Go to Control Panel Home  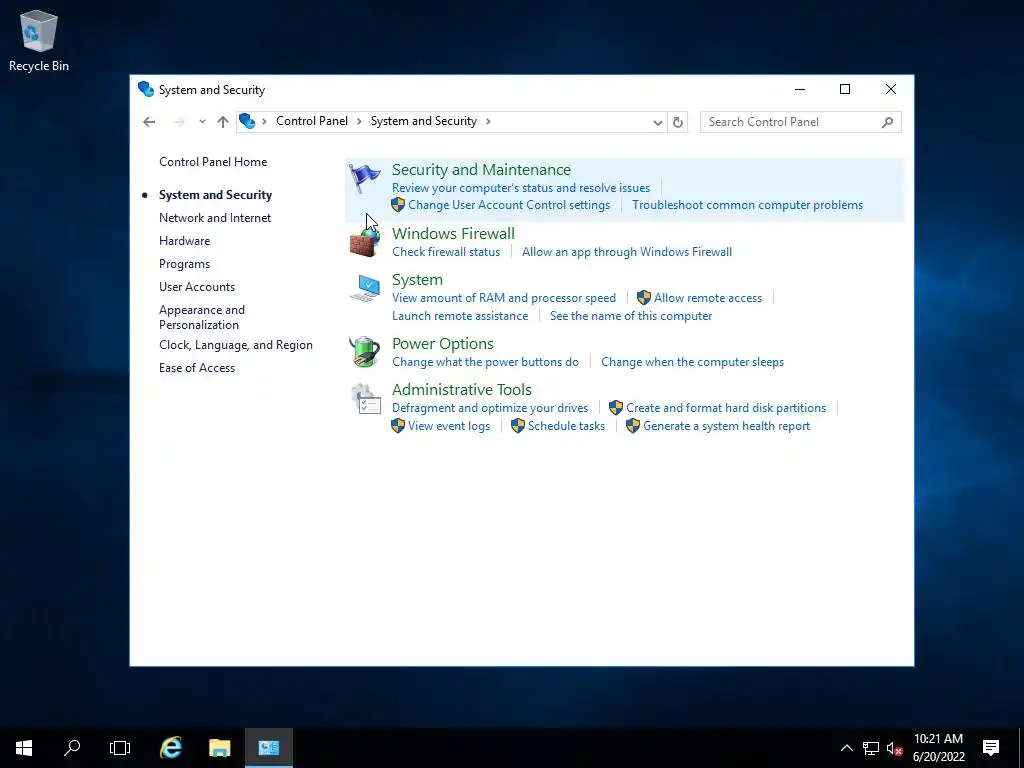[x=213, y=162]
